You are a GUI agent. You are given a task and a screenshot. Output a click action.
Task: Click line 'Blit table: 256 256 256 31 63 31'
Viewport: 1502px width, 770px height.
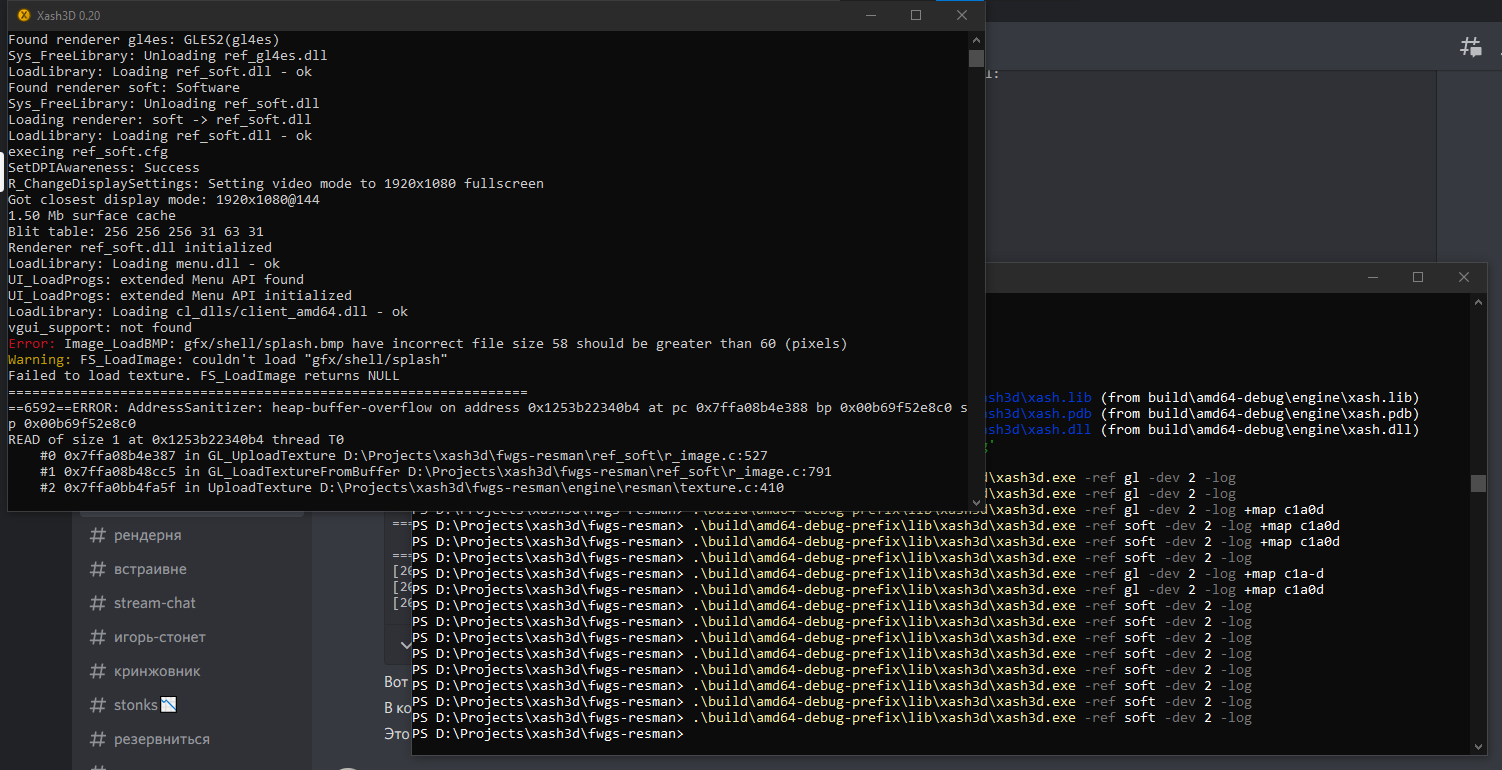135,231
